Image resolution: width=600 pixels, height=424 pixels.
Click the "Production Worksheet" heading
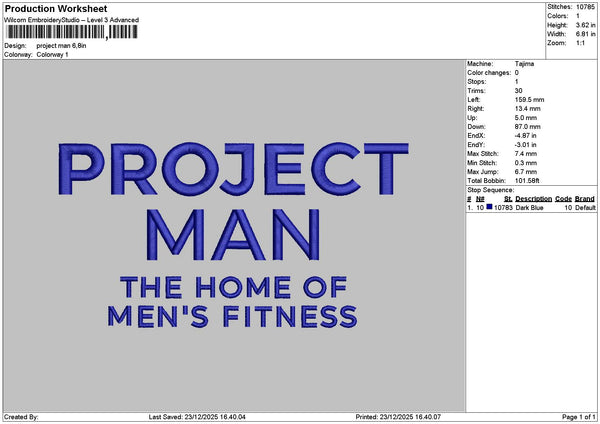56,8
